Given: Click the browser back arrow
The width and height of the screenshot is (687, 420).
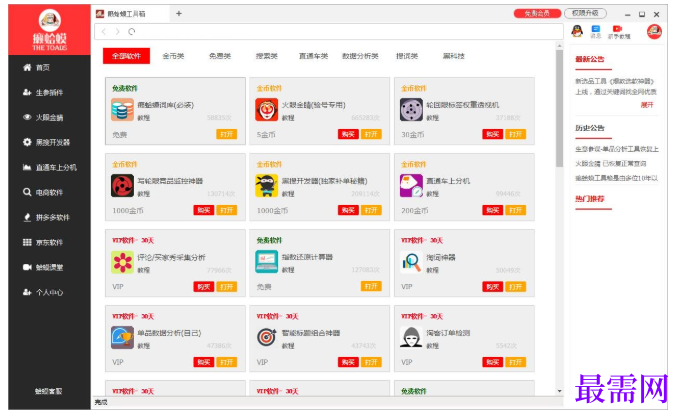Looking at the screenshot, I should click(104, 32).
